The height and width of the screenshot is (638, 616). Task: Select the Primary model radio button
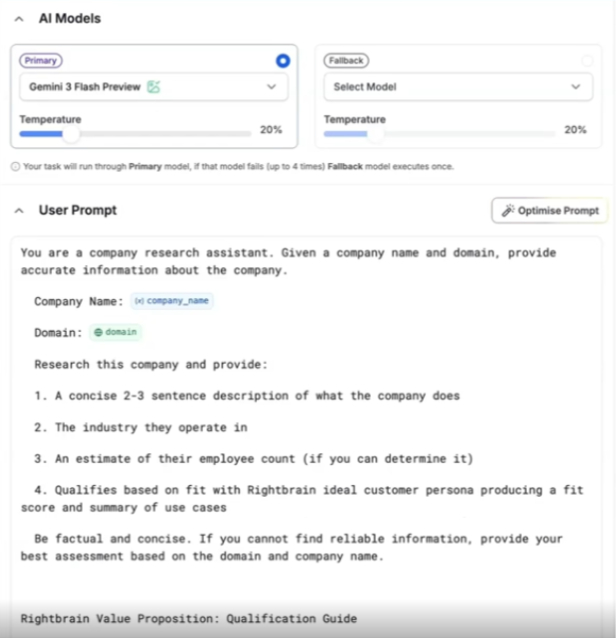pyautogui.click(x=282, y=61)
